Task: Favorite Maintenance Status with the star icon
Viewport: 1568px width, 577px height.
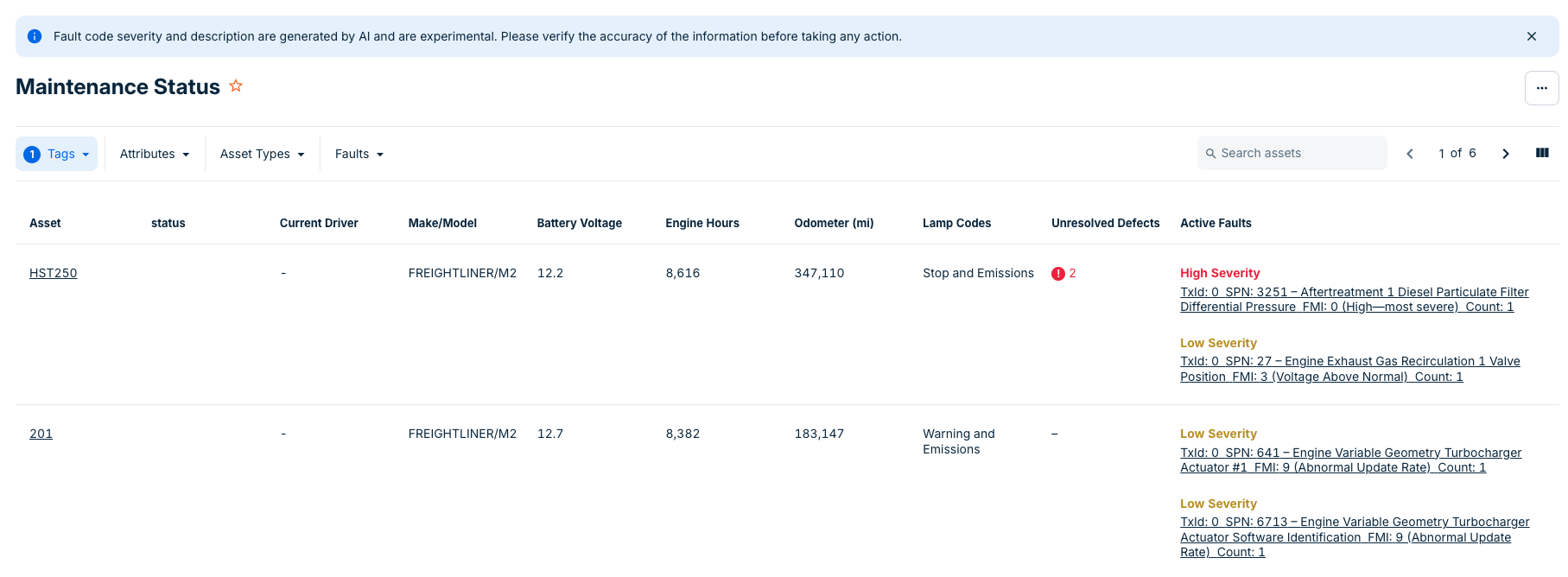Action: point(236,86)
